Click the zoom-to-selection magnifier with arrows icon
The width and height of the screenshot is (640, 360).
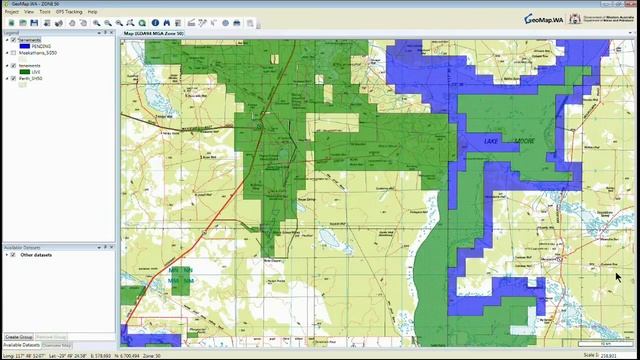click(x=130, y=23)
